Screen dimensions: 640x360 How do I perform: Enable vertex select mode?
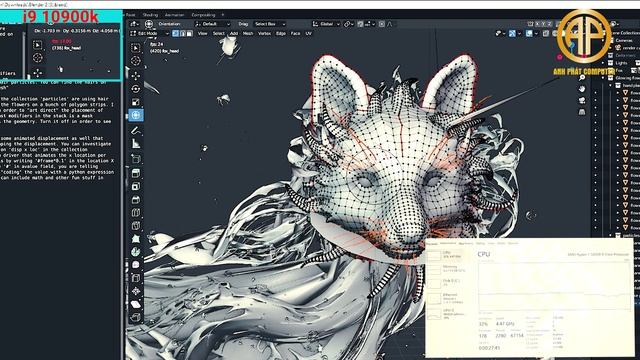coord(176,33)
